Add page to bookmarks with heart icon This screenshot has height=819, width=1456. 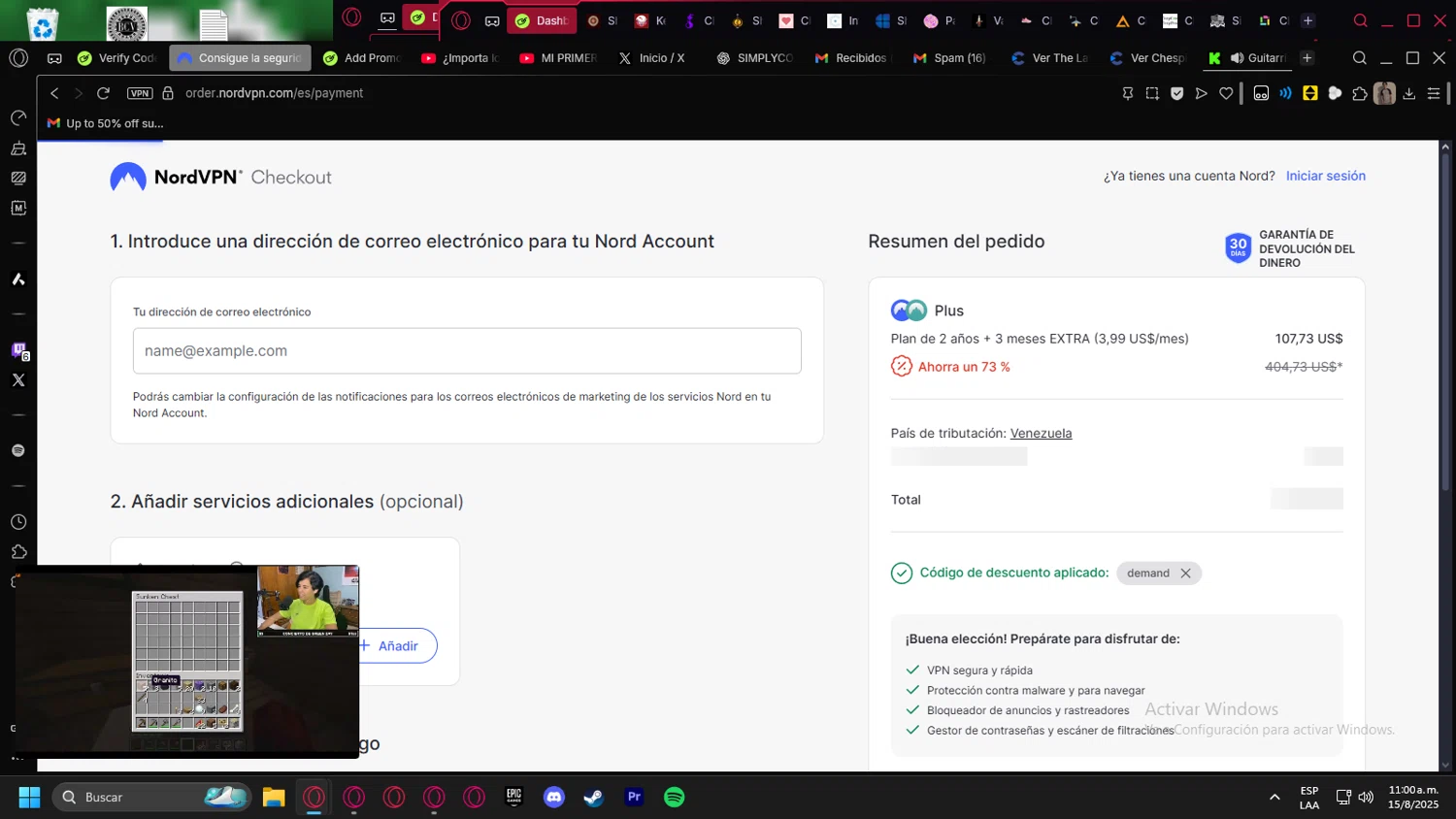tap(1226, 93)
